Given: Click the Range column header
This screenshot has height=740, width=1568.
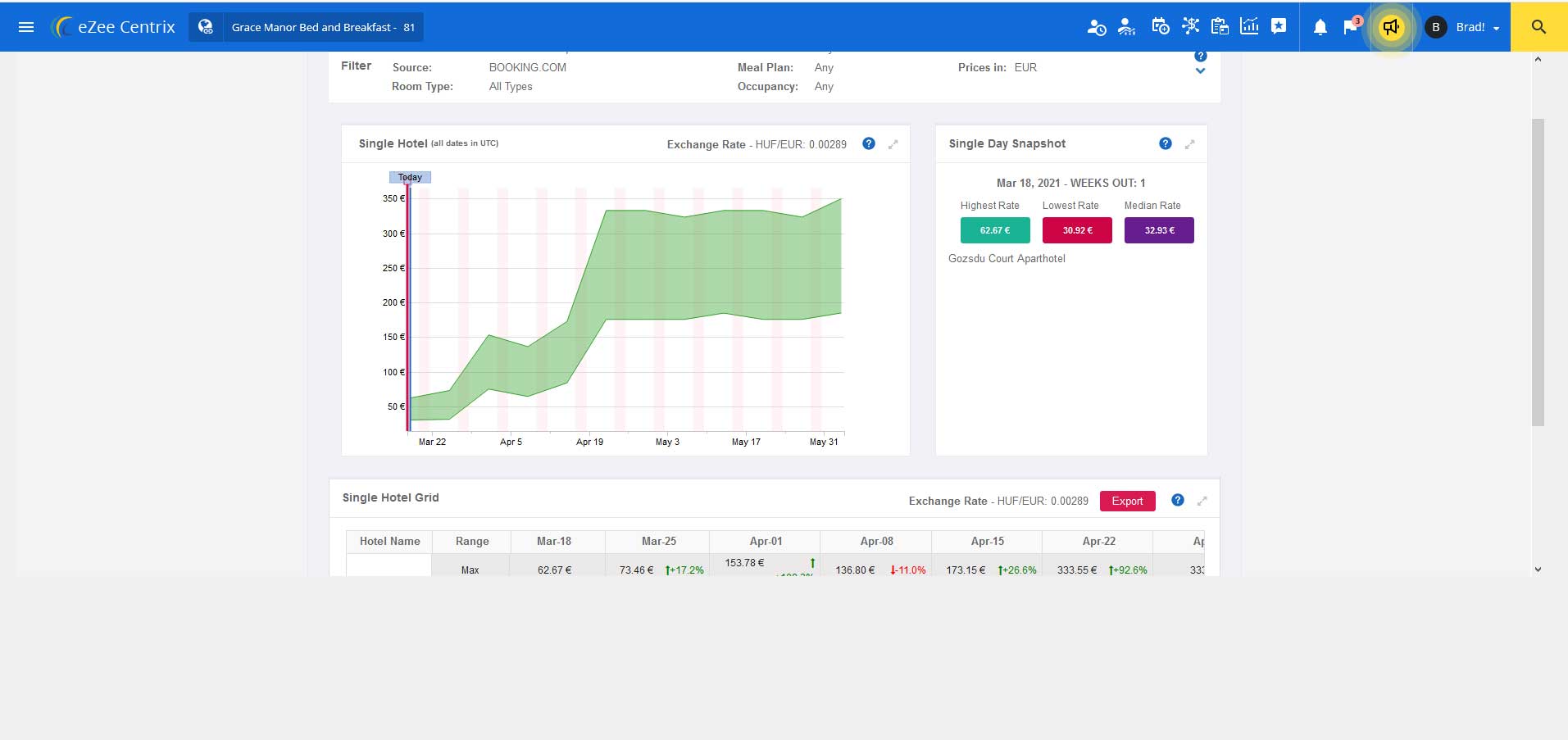Looking at the screenshot, I should click(x=472, y=542).
